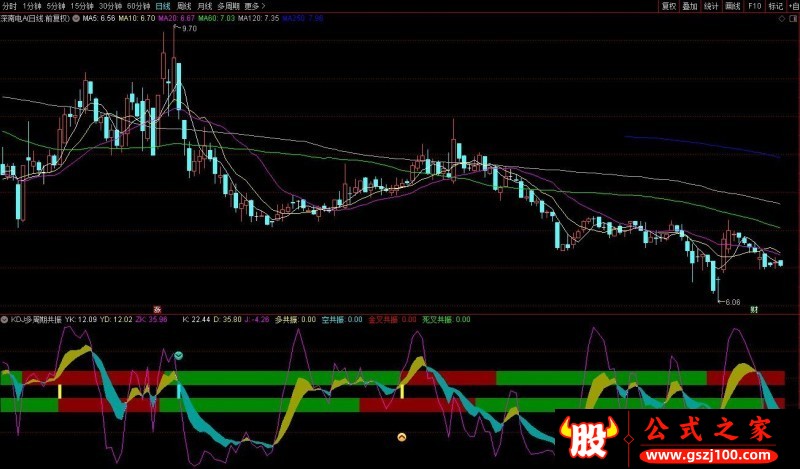Select the 1分钟 period tab

32,6
